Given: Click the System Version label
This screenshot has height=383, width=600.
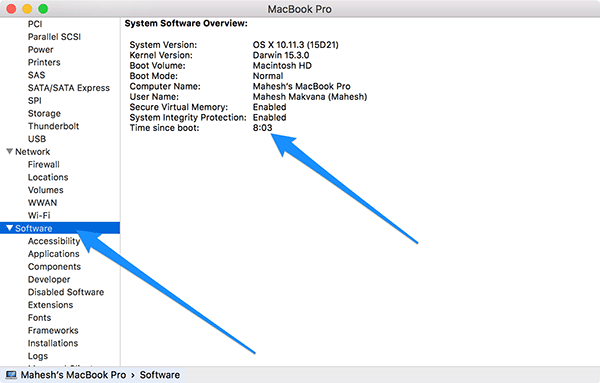Looking at the screenshot, I should [x=163, y=45].
